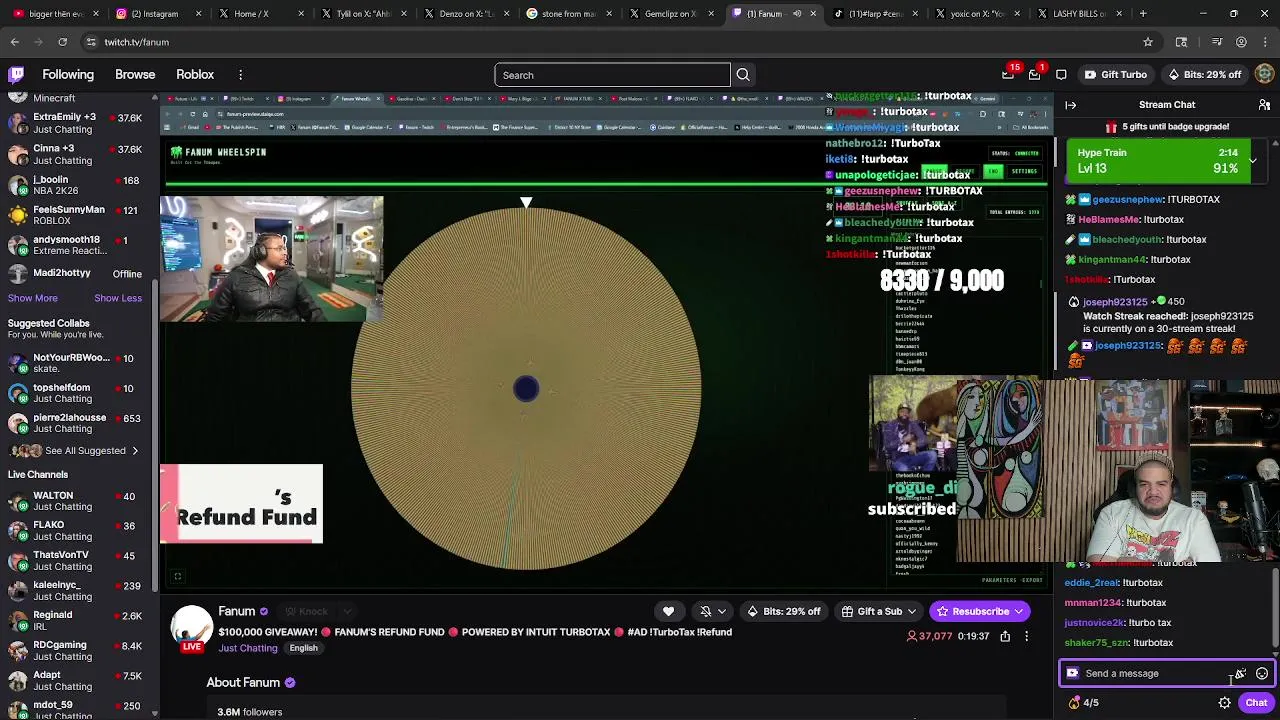Open the Resubscribe dropdown
The width and height of the screenshot is (1280, 720).
coord(980,611)
